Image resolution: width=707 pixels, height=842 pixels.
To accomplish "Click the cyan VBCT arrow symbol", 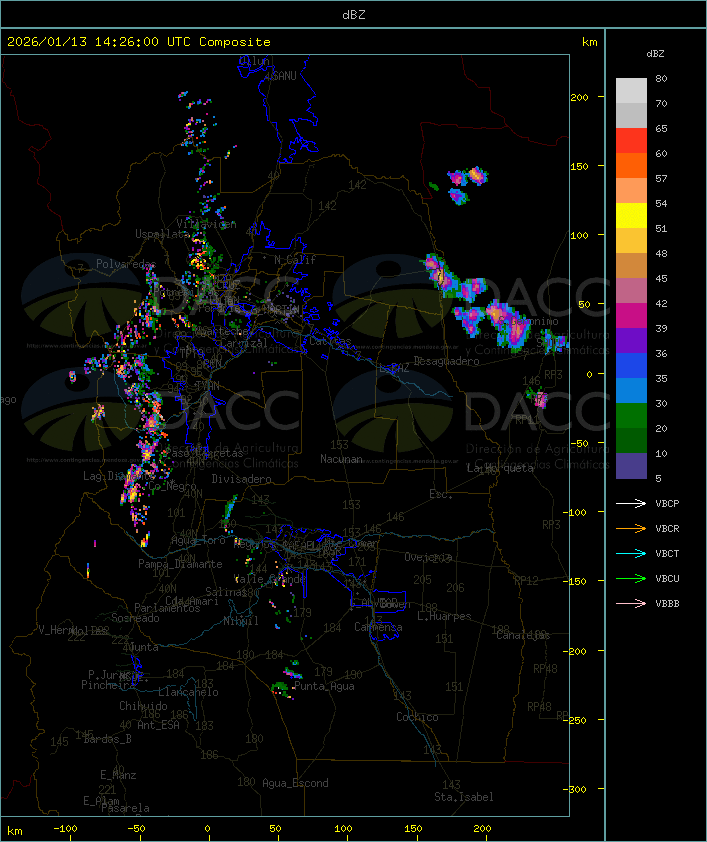I will tap(631, 553).
